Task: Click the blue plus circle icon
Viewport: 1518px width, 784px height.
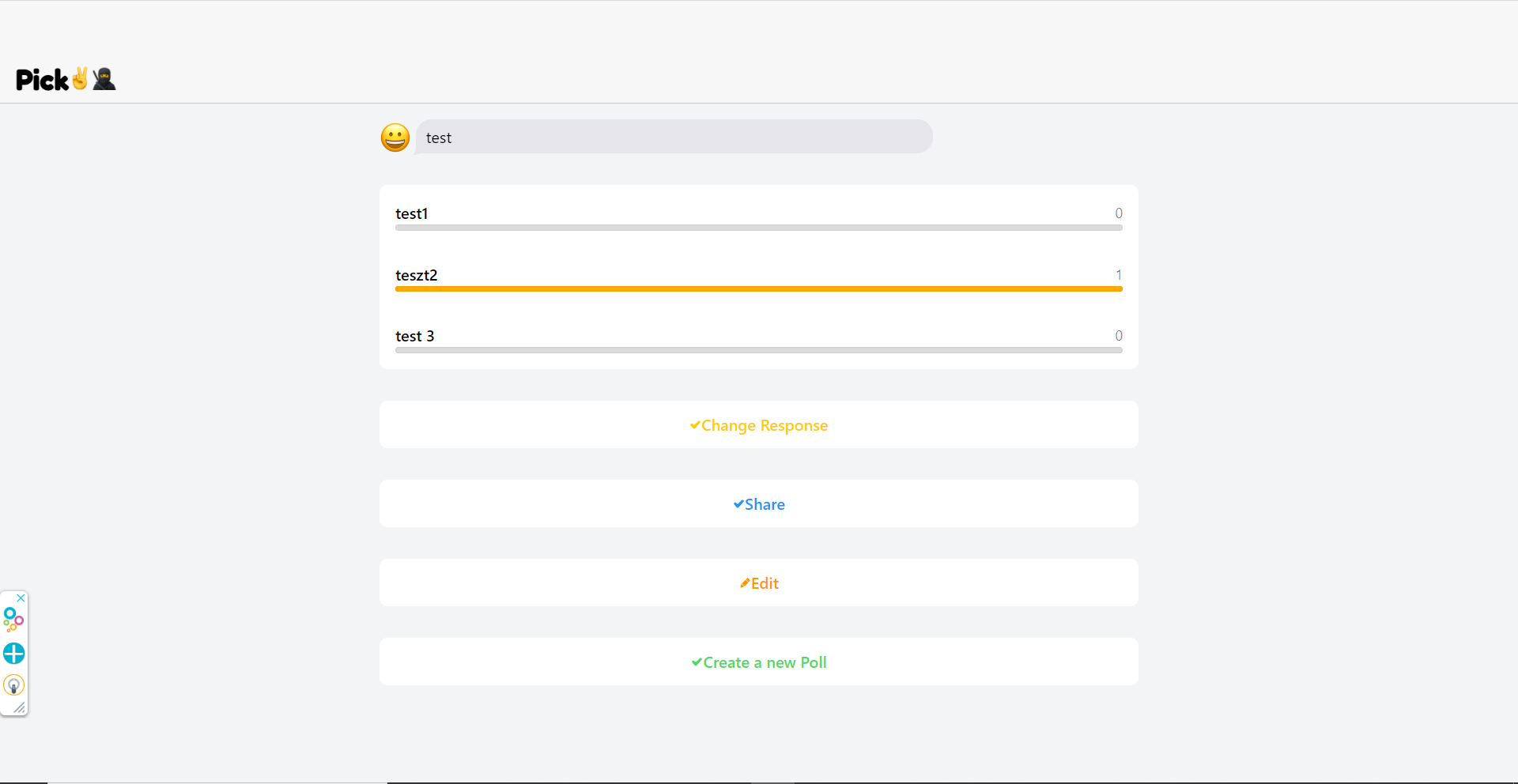Action: point(14,654)
